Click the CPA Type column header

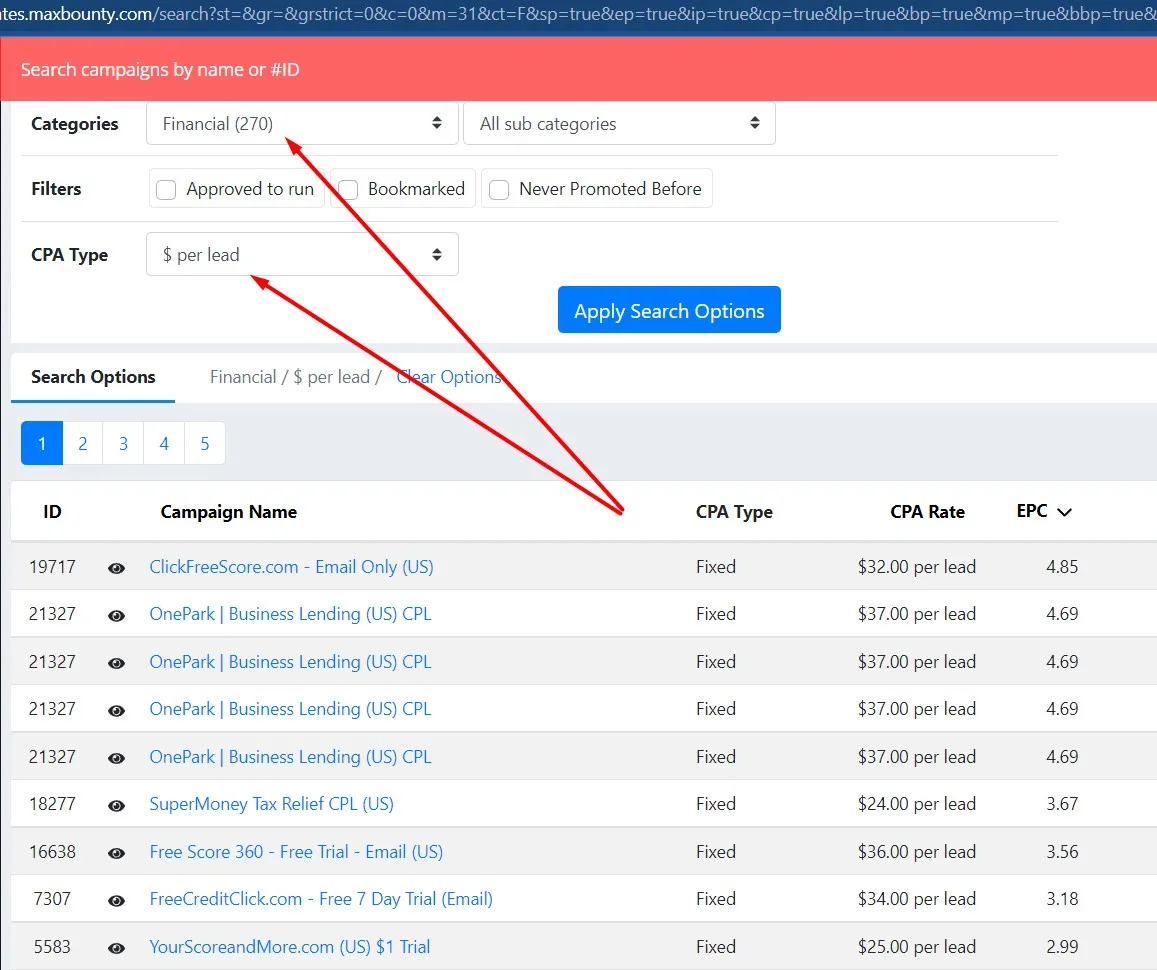click(x=734, y=512)
